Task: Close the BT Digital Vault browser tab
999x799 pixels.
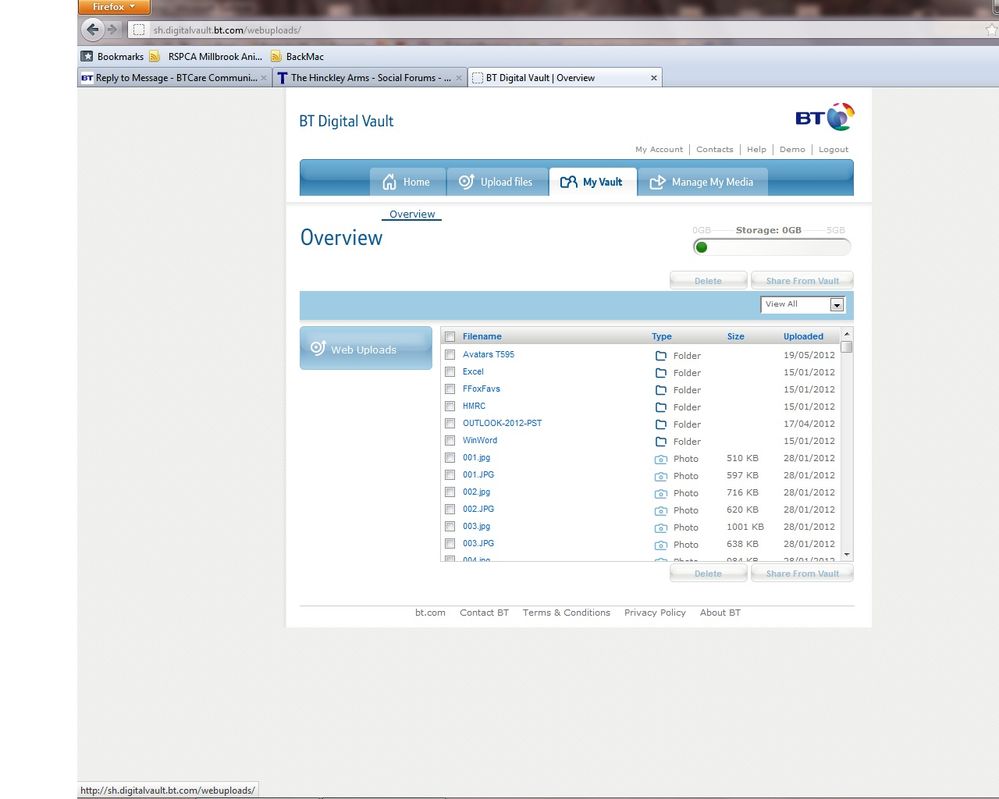Action: click(x=654, y=78)
